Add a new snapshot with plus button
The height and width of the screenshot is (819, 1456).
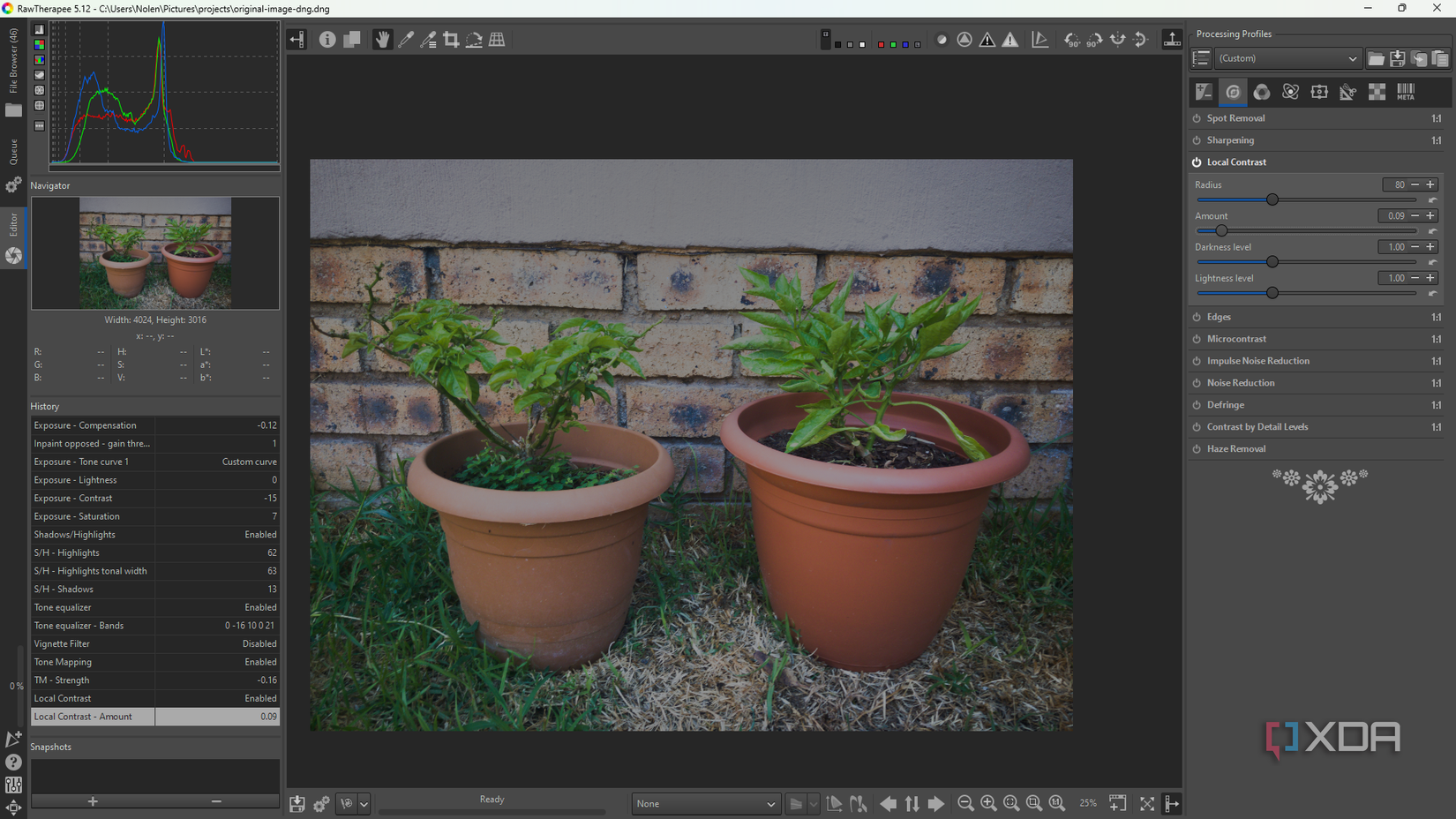pyautogui.click(x=93, y=801)
